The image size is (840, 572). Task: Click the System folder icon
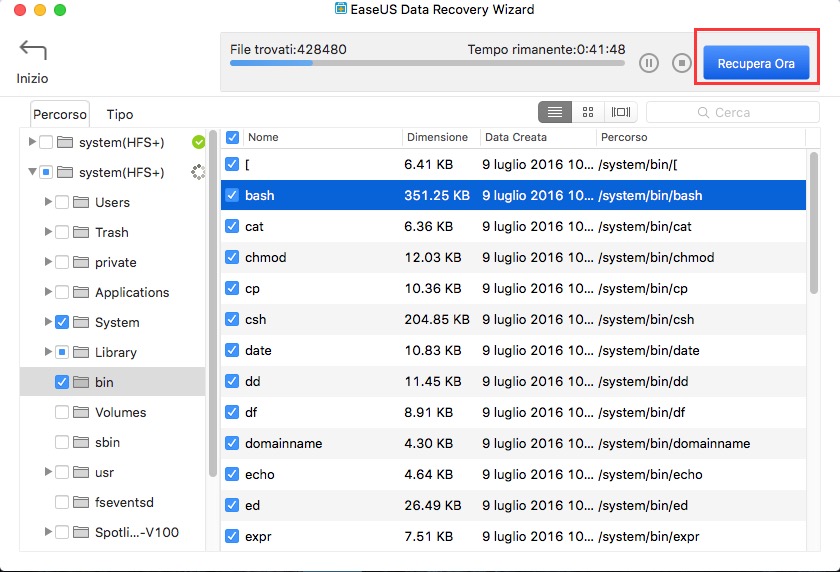(81, 322)
